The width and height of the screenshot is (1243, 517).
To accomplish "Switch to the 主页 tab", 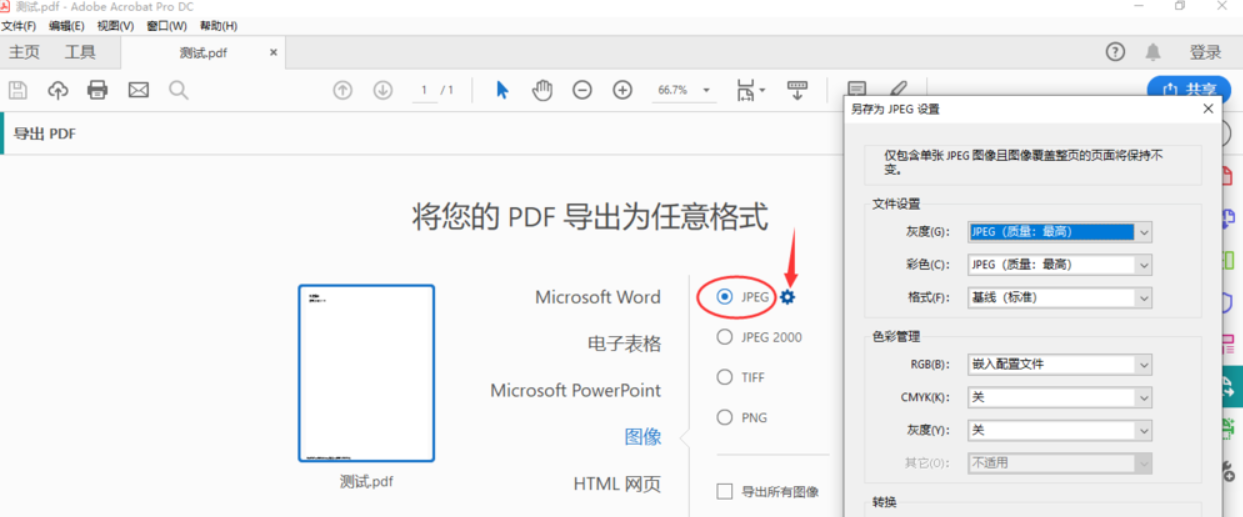I will pyautogui.click(x=24, y=52).
